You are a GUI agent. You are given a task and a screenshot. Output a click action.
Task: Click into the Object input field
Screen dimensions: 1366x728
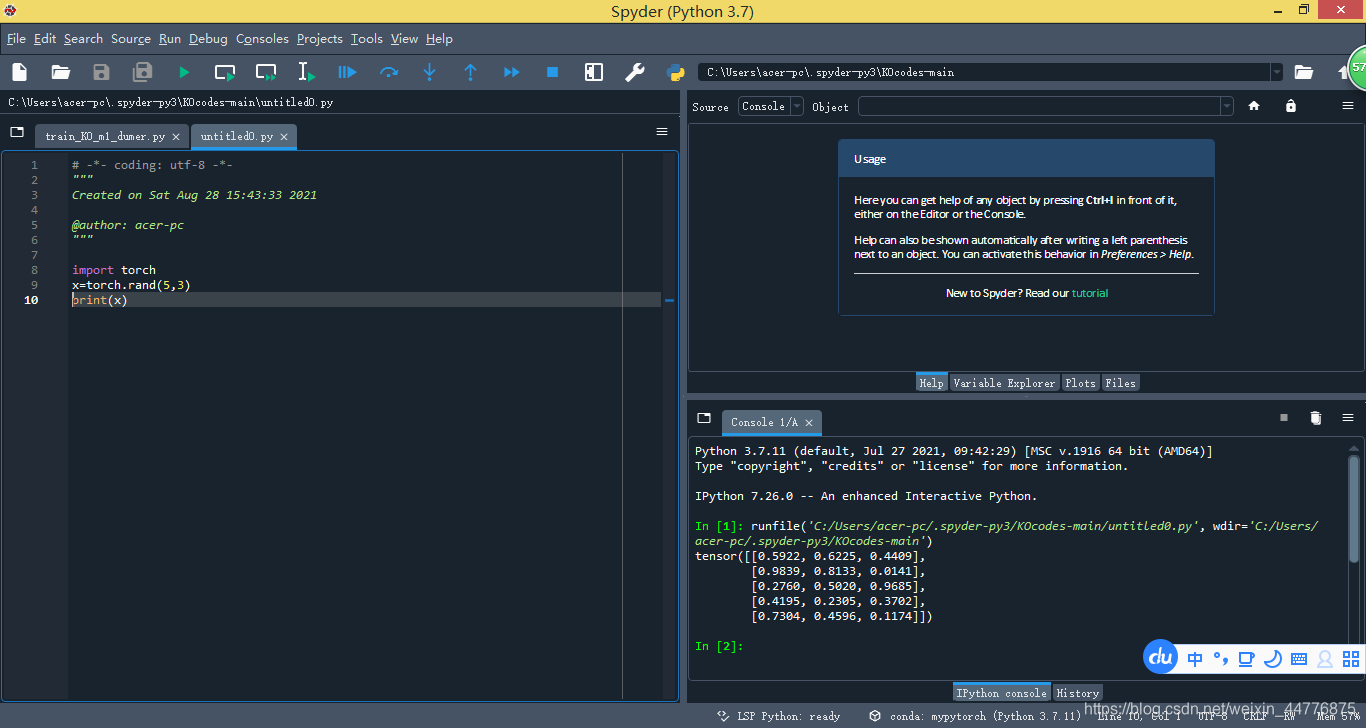1039,106
